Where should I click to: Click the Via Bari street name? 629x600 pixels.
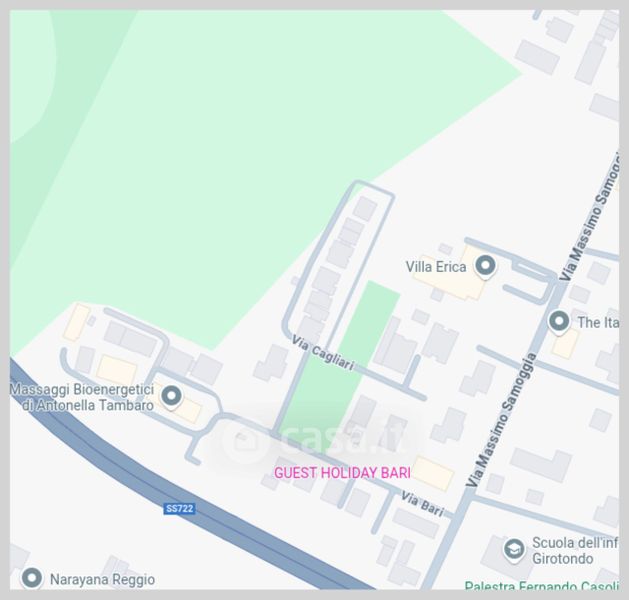pos(422,505)
